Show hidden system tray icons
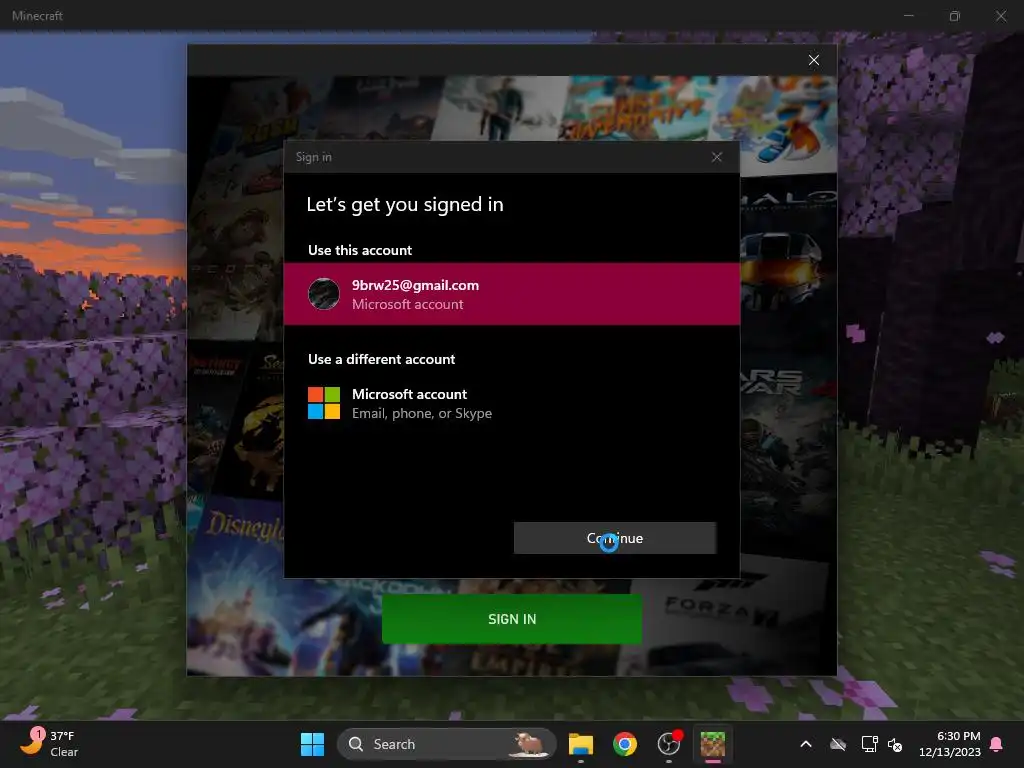 pyautogui.click(x=806, y=744)
